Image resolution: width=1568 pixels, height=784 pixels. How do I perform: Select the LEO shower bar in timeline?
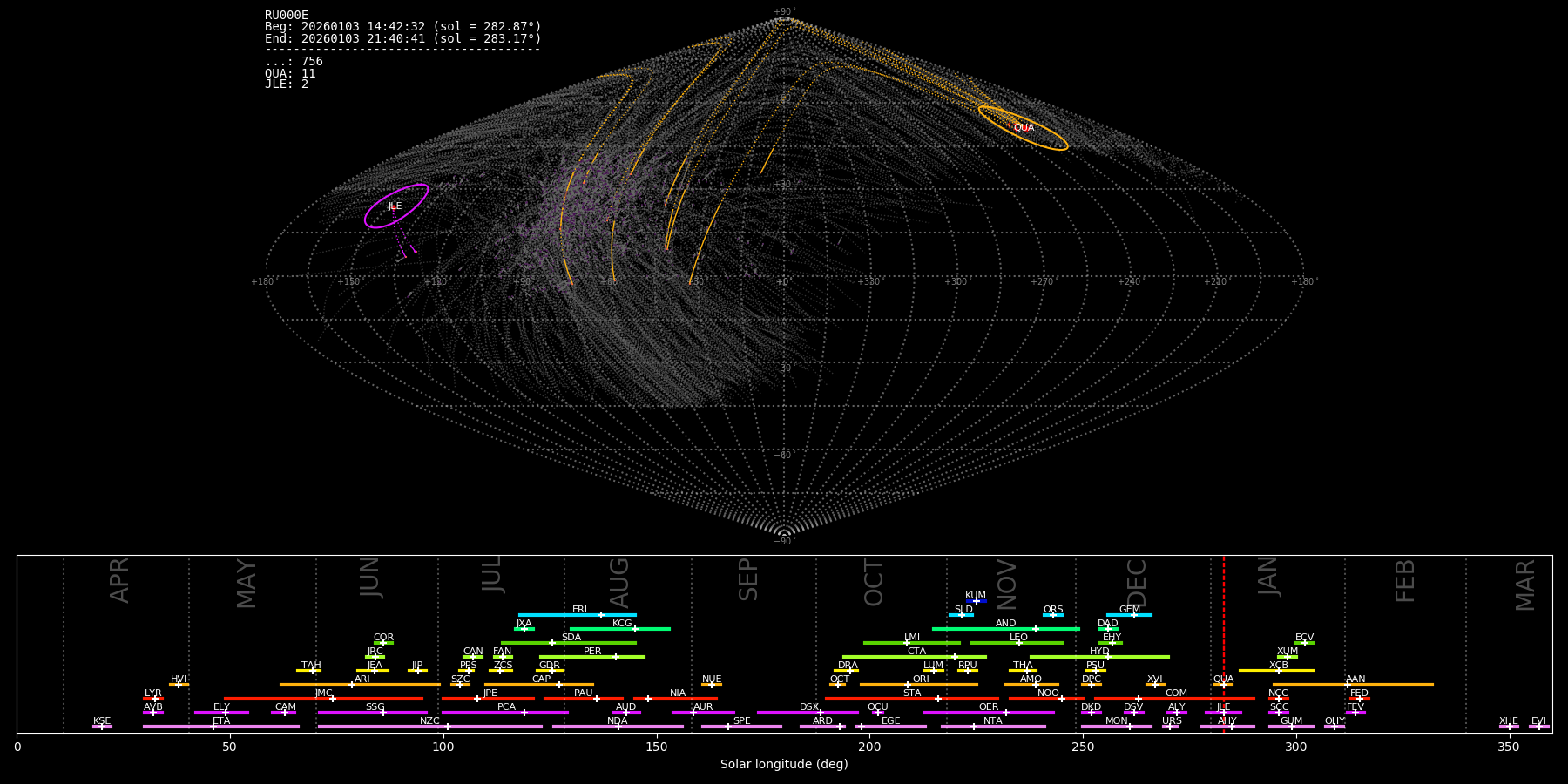(x=1017, y=643)
